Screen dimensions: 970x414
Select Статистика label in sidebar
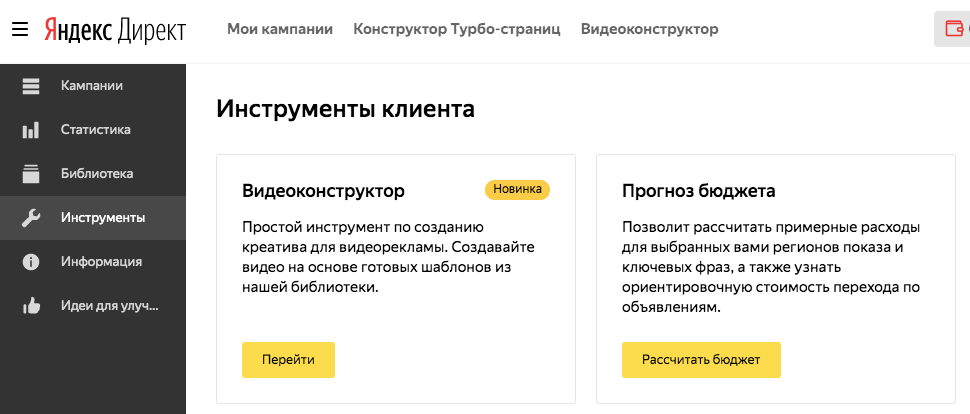(x=95, y=130)
